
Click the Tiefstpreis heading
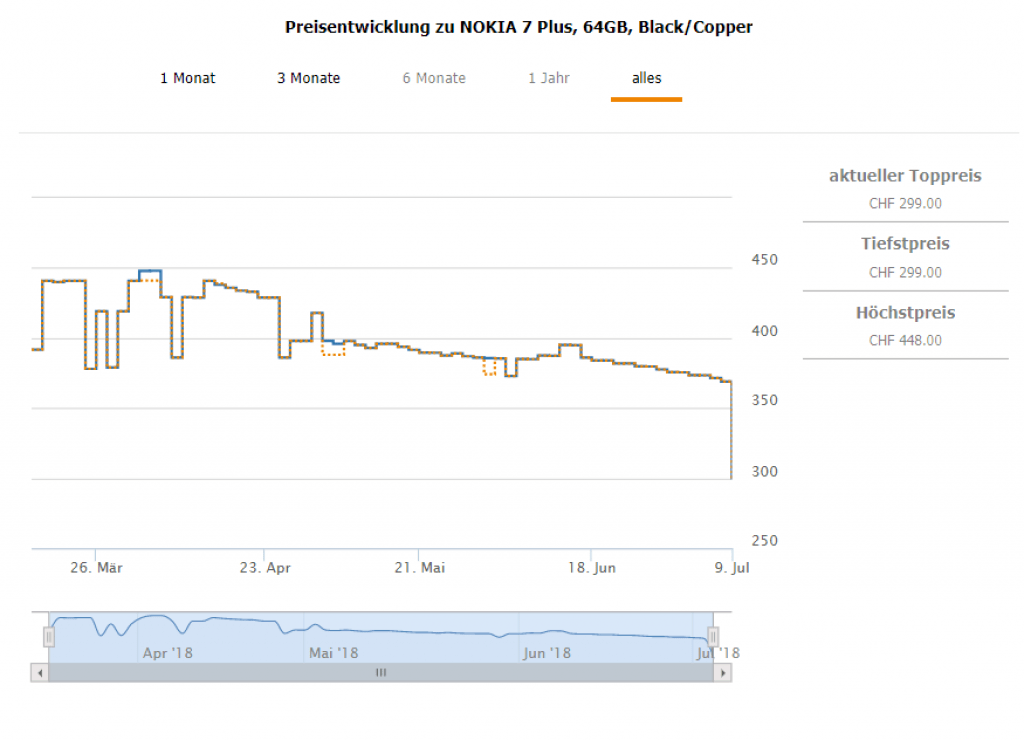click(x=905, y=244)
